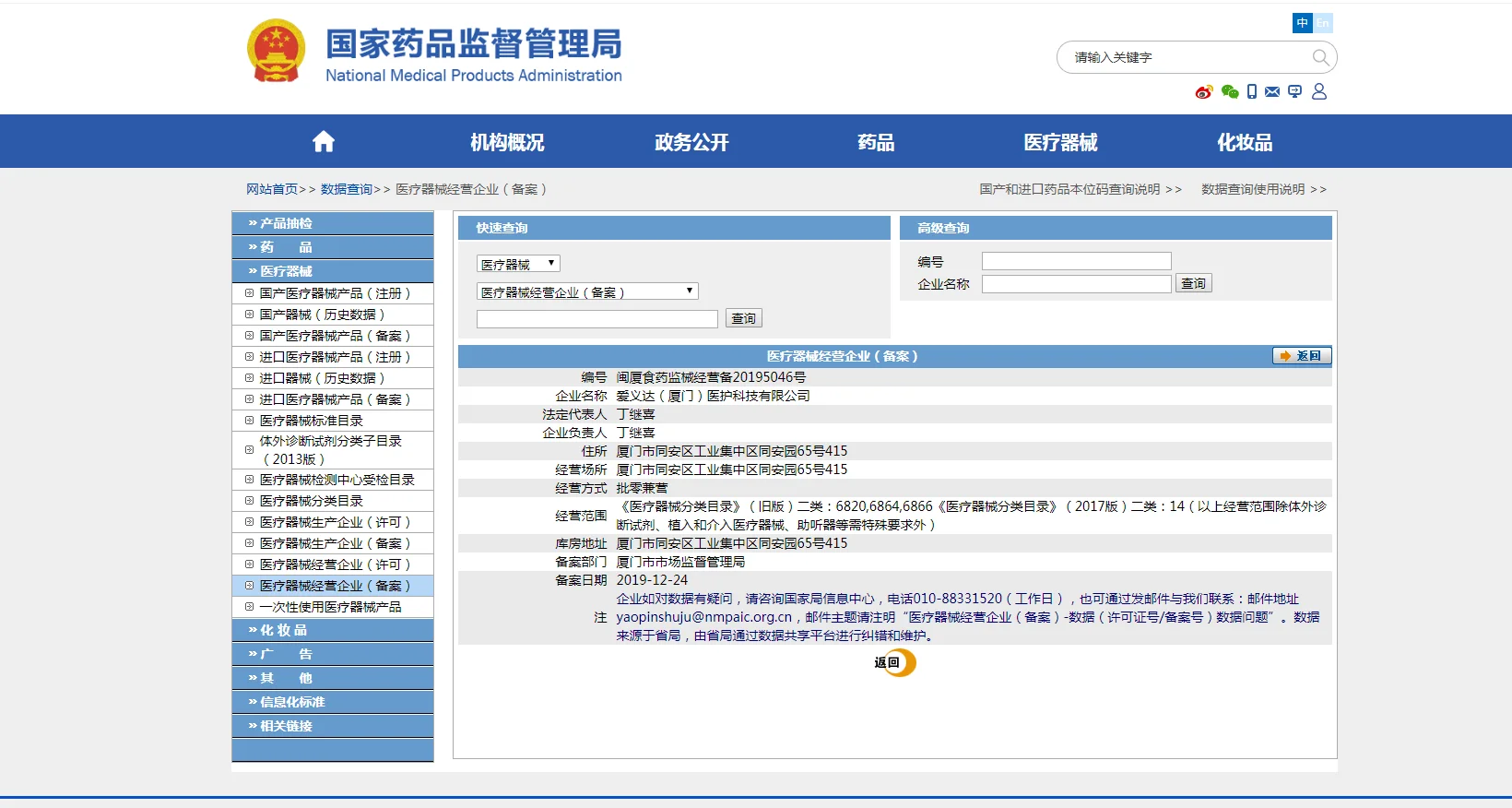The image size is (1512, 808).
Task: Click the home icon in navigation bar
Action: (323, 142)
